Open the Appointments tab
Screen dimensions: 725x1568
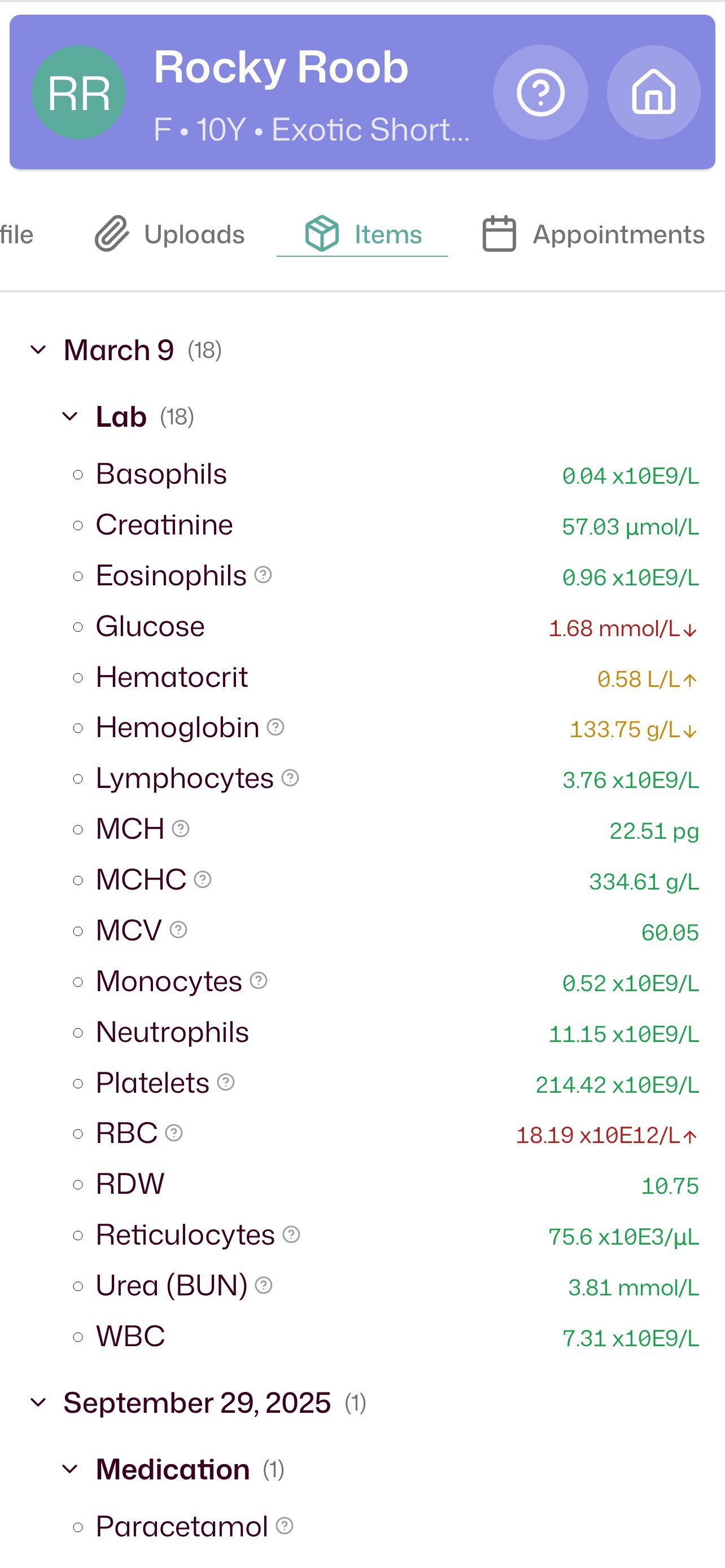[593, 235]
